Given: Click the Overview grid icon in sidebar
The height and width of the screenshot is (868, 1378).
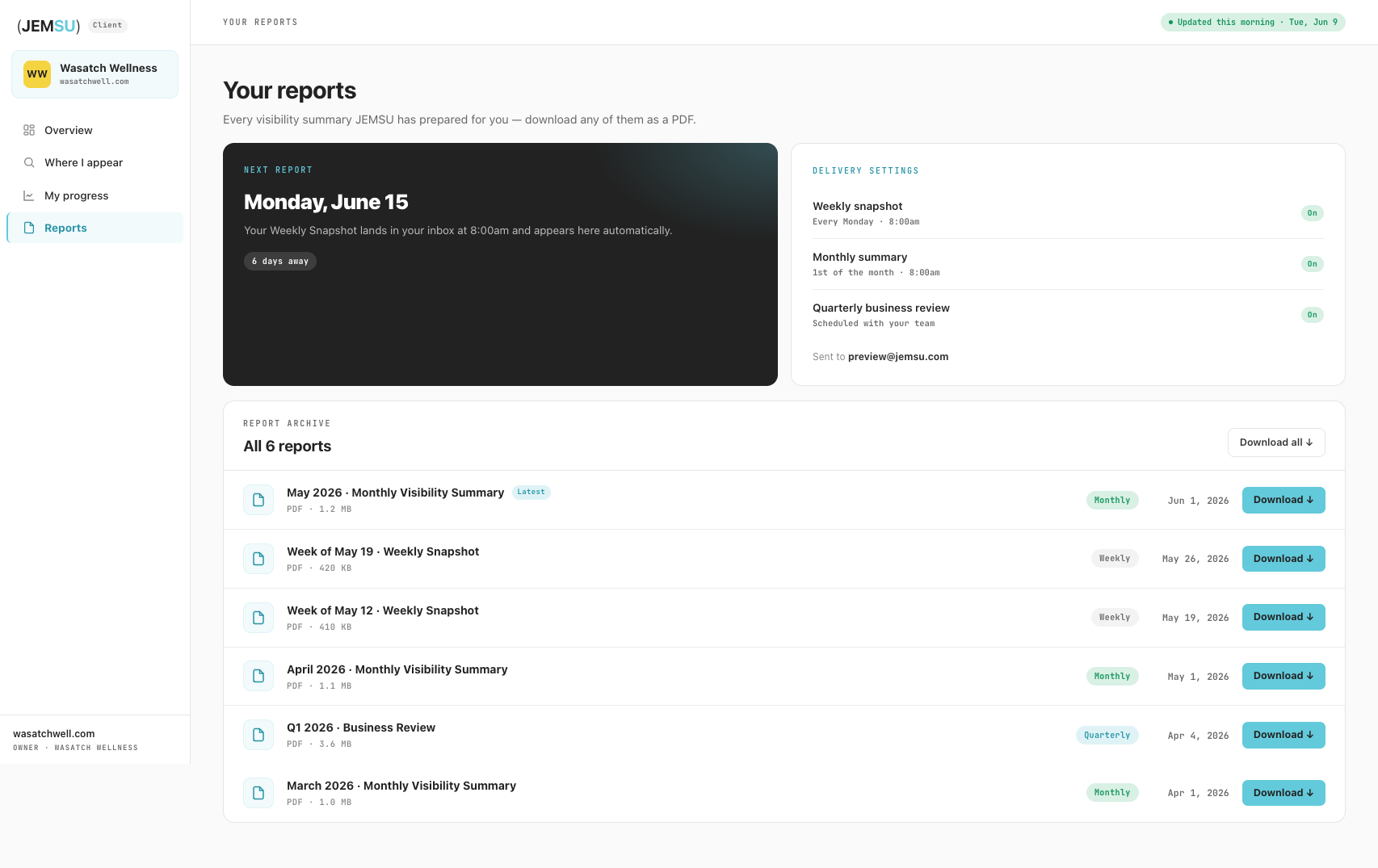Looking at the screenshot, I should click(29, 130).
